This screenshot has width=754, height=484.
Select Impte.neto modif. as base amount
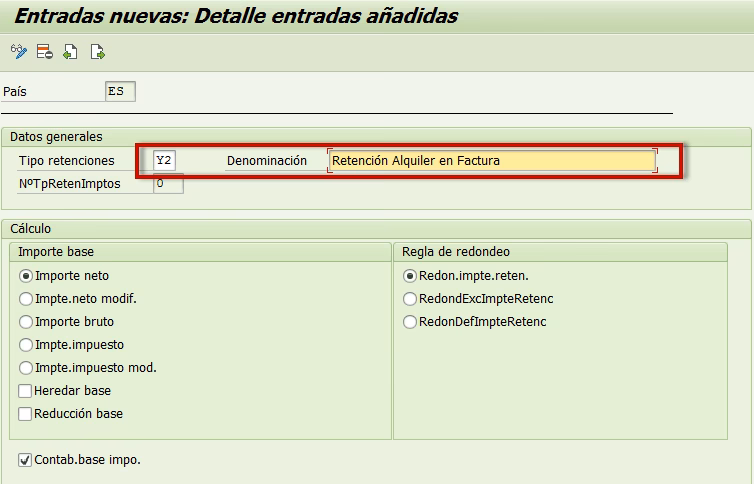[x=26, y=299]
